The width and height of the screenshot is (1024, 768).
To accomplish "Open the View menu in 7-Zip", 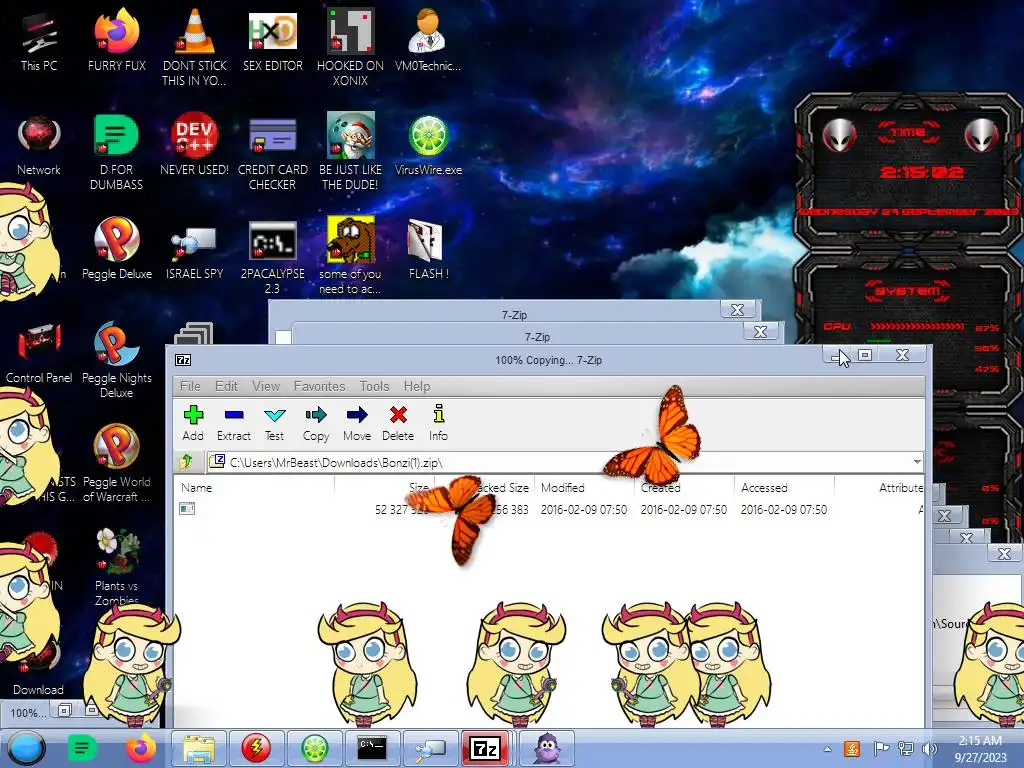I will click(x=266, y=386).
